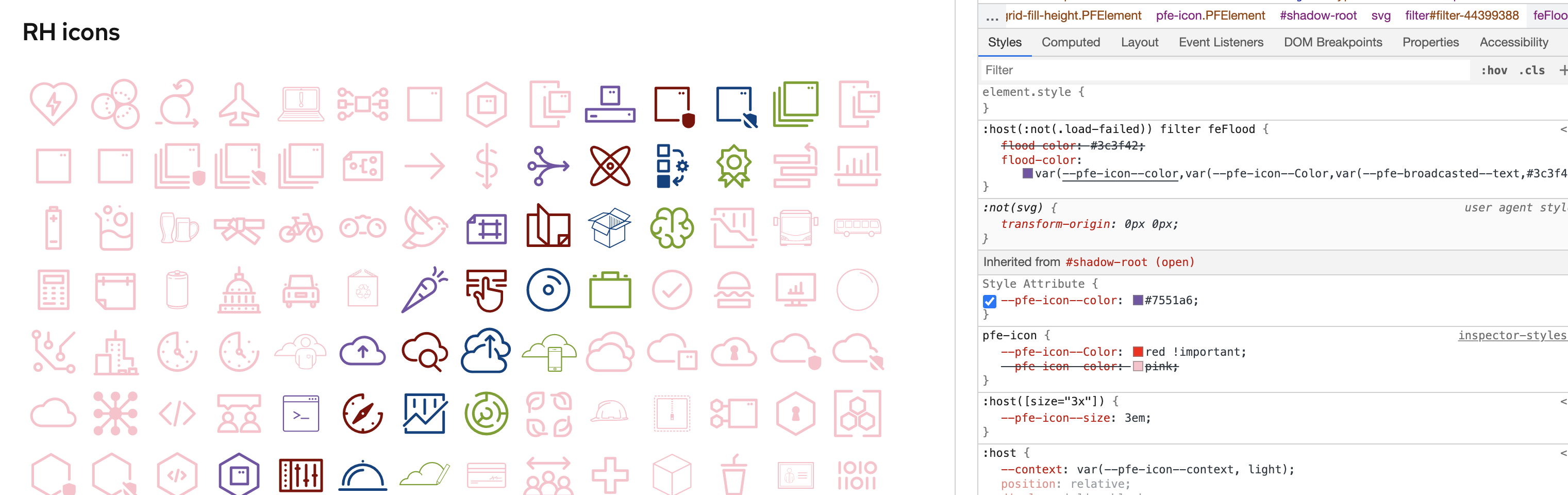Uncheck the --pfe-icon--color property checkbox

tap(989, 301)
